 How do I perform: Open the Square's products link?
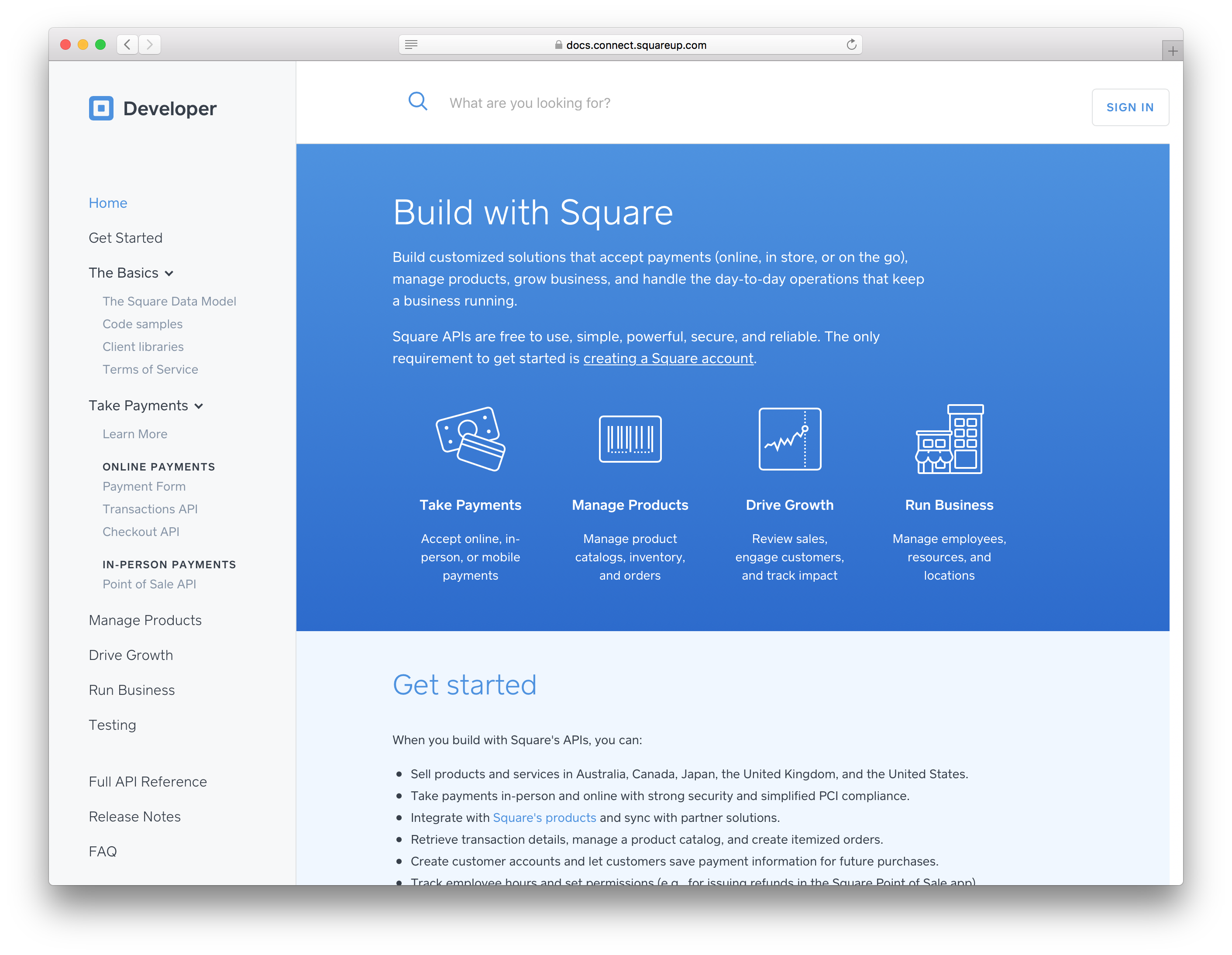(544, 818)
